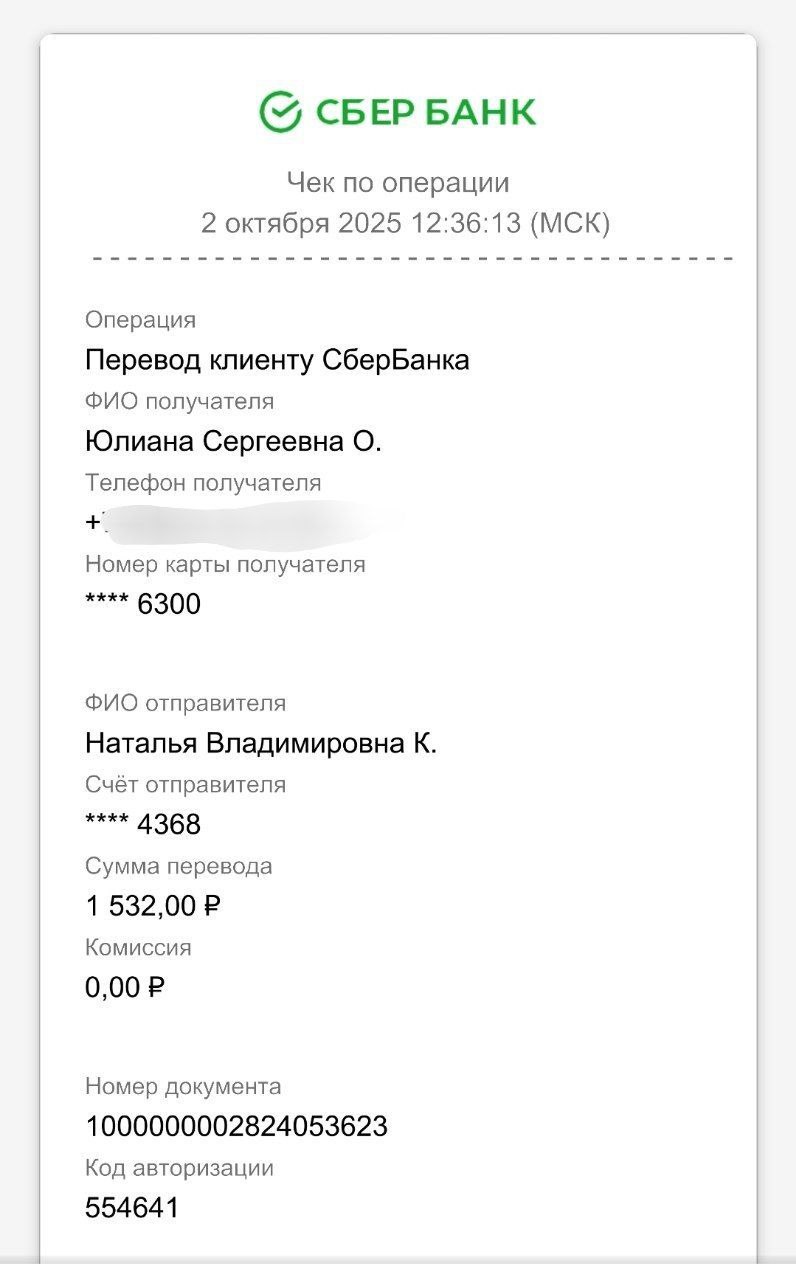Click the Номер документа label

183,1086
